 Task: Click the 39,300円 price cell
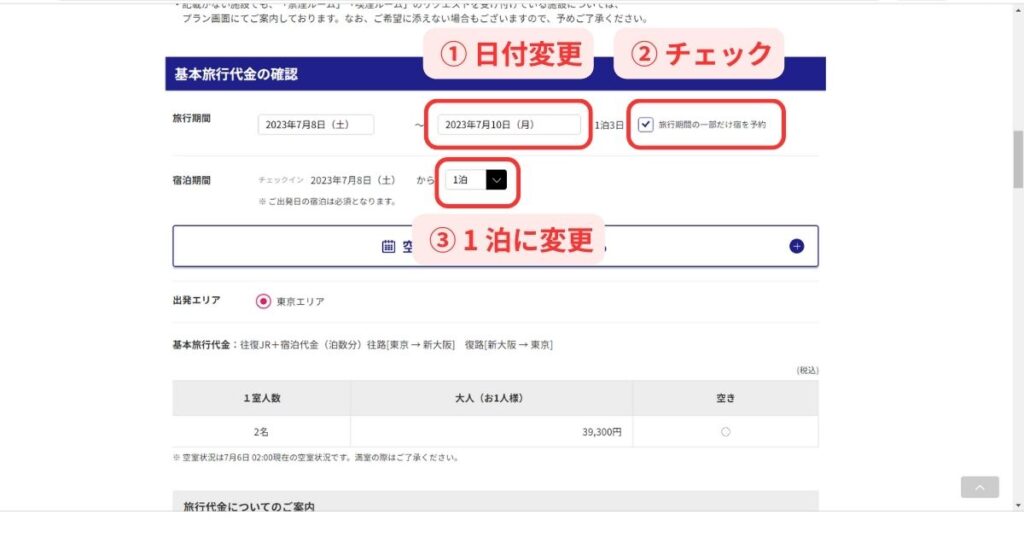[491, 432]
